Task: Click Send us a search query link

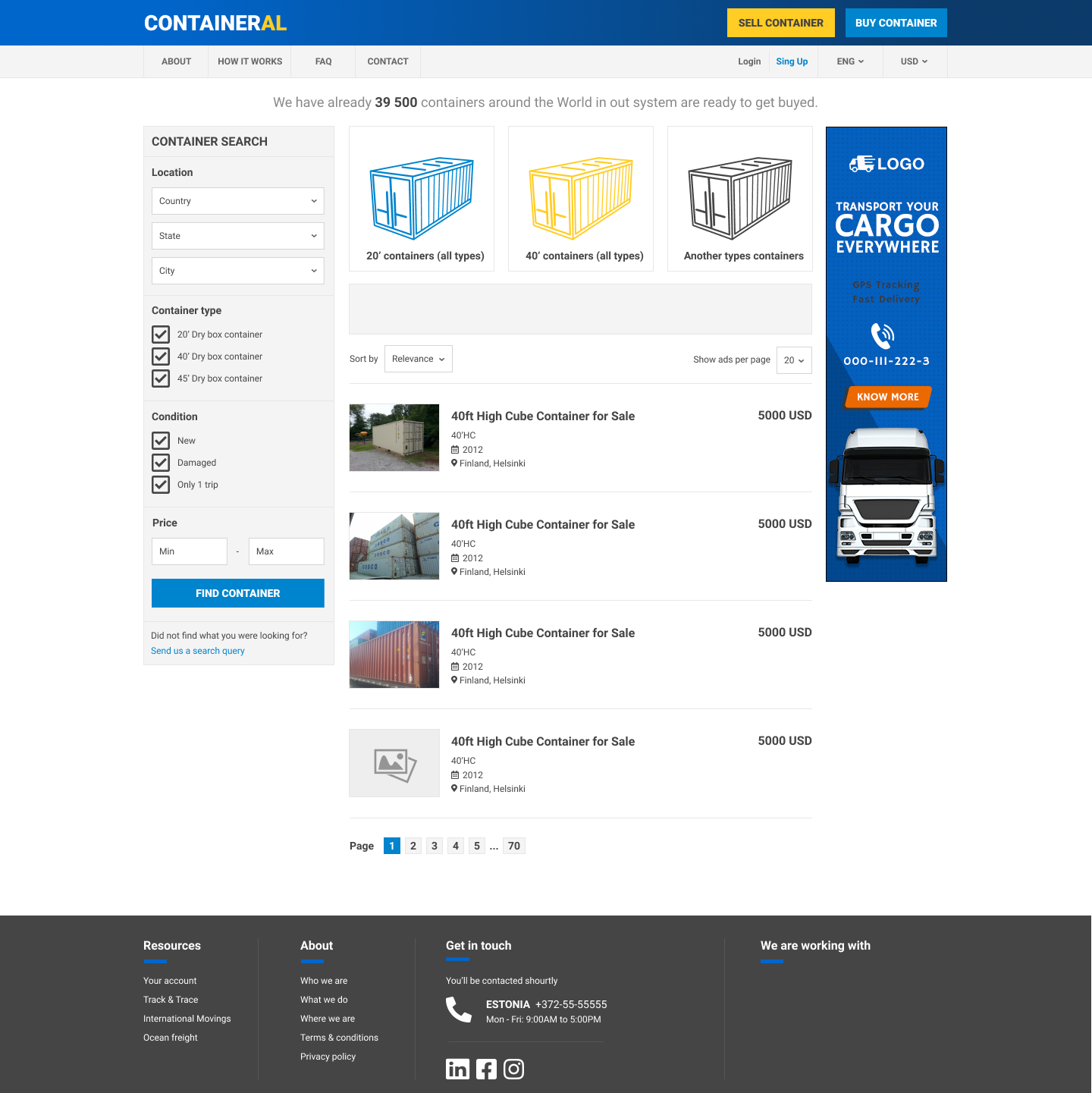Action: pyautogui.click(x=197, y=651)
